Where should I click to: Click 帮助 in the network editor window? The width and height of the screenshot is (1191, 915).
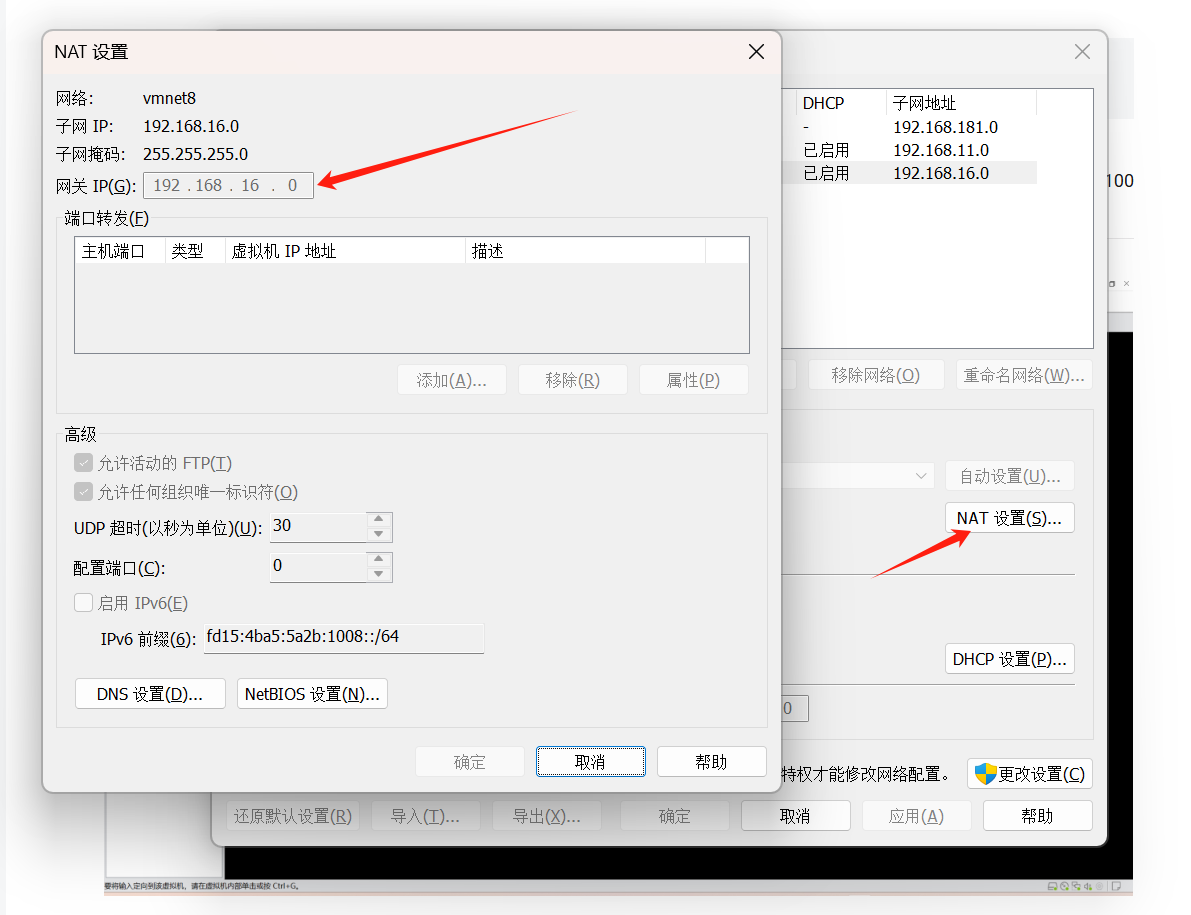[1038, 816]
